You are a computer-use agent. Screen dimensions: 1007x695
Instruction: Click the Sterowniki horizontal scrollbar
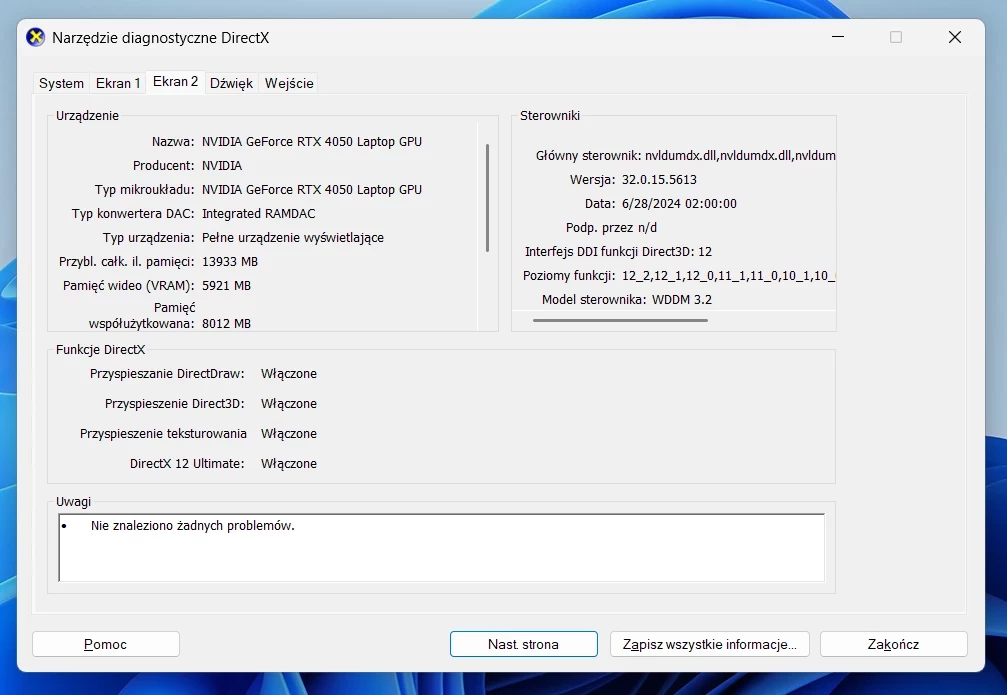[620, 320]
